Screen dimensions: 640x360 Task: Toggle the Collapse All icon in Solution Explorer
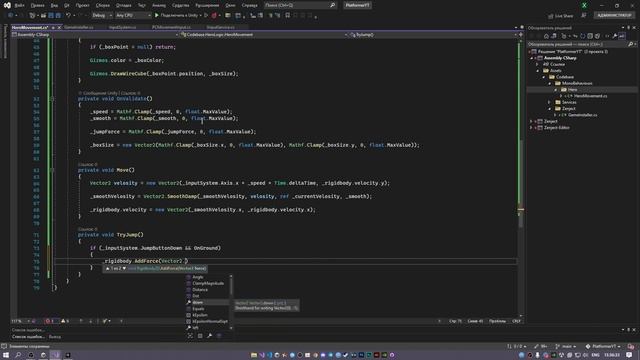click(x=590, y=36)
